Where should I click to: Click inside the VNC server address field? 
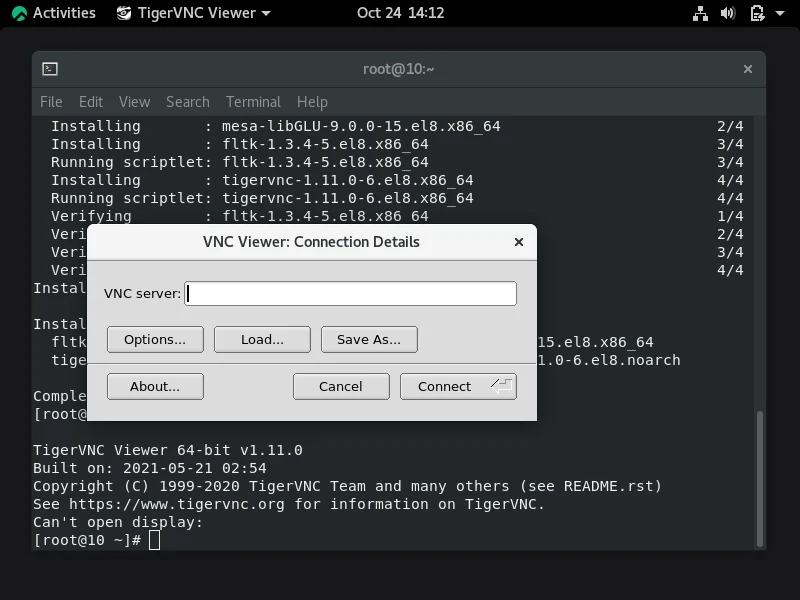(350, 293)
